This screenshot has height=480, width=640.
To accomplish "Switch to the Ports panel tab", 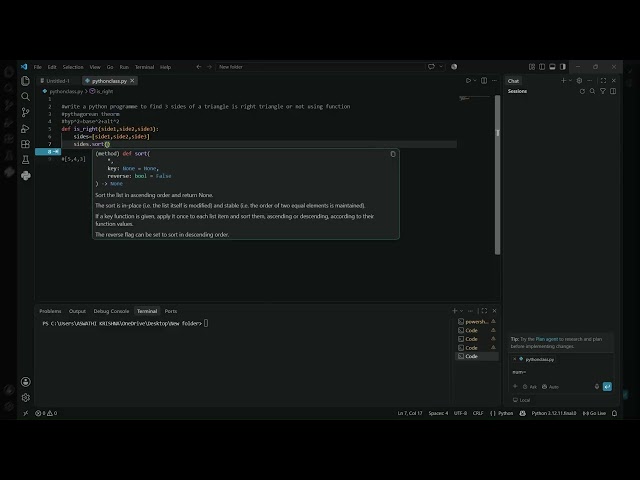I will click(x=171, y=311).
